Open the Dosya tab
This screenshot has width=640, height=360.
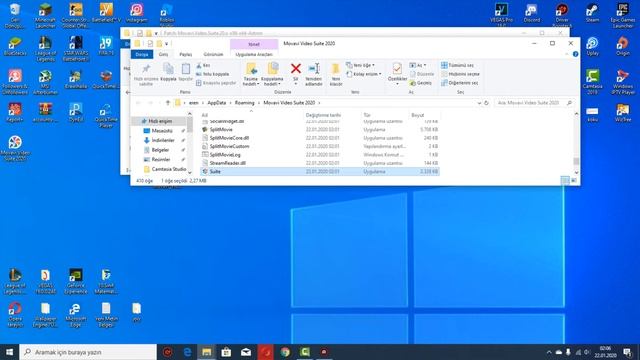[x=142, y=54]
